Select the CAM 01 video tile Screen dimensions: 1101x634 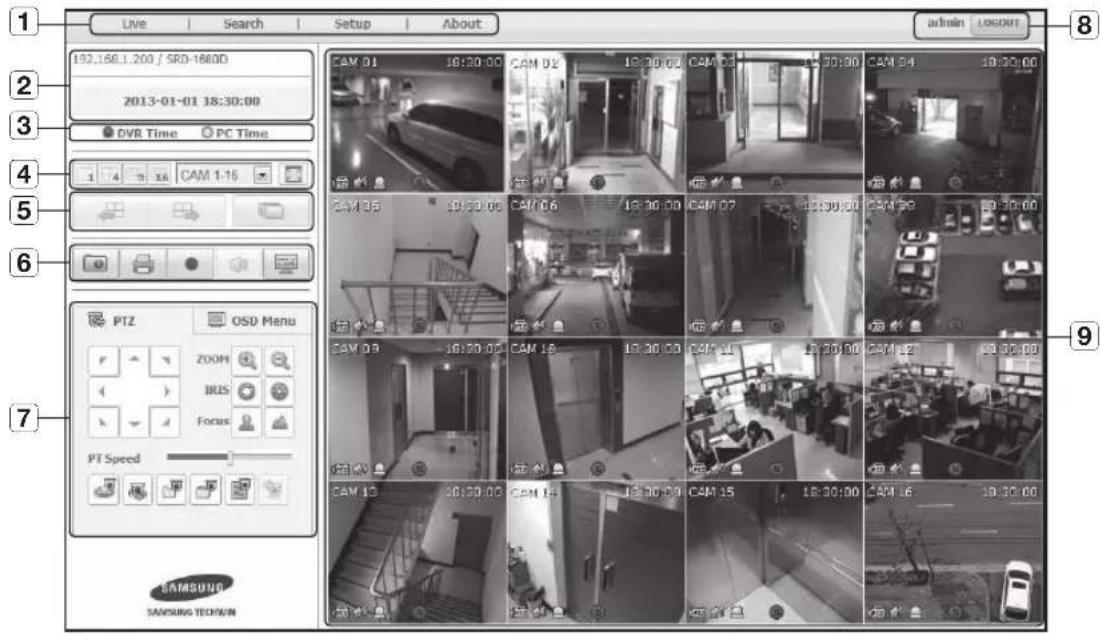(417, 122)
